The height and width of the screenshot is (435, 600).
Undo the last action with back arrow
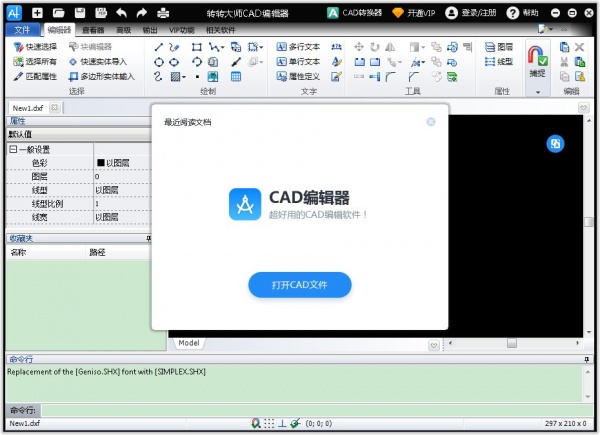pyautogui.click(x=121, y=13)
